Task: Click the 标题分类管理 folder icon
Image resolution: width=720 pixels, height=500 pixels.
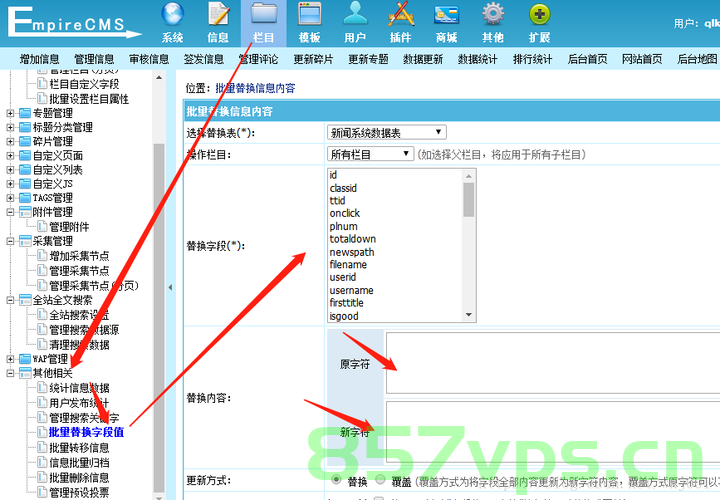Action: coord(25,127)
